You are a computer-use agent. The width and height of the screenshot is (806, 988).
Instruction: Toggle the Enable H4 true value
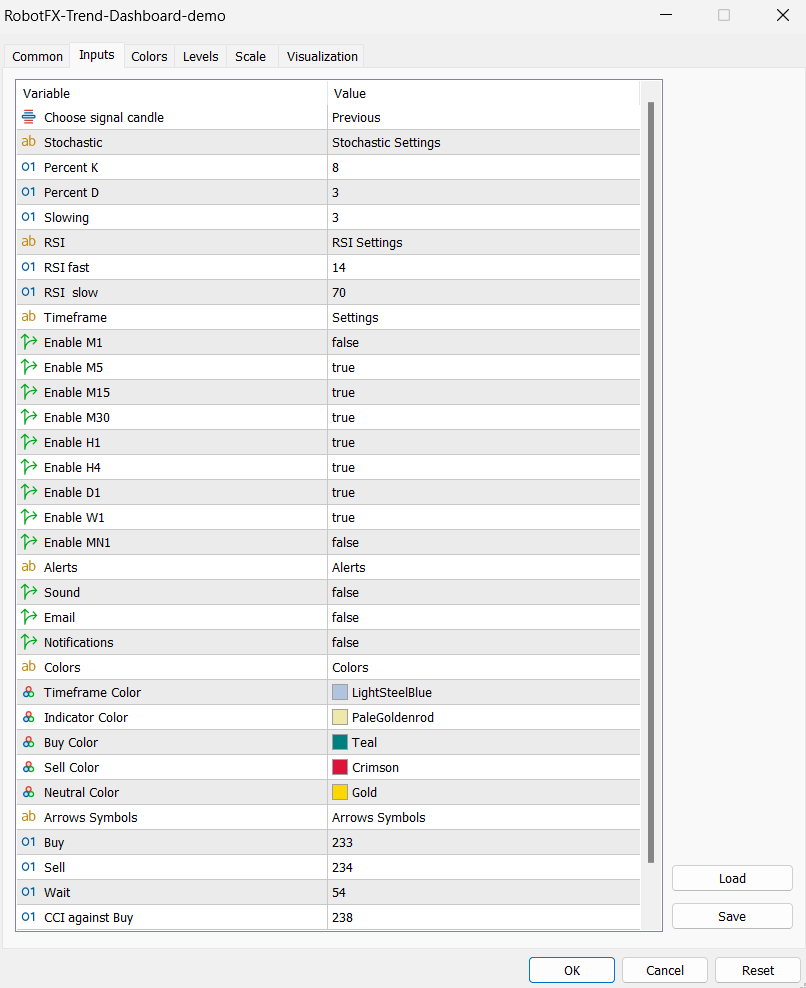tap(483, 468)
